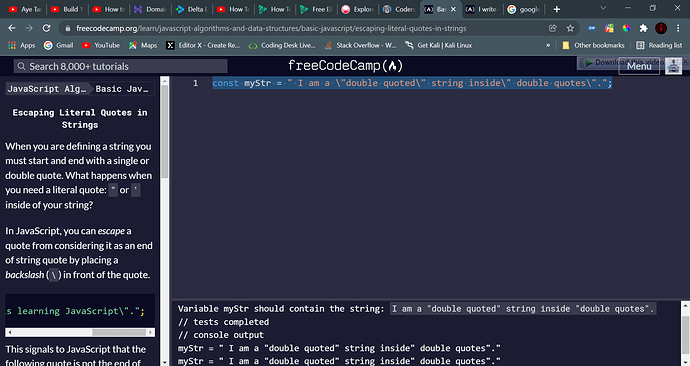
Task: Reload the freeCodeCamp page
Action: pyautogui.click(x=46, y=28)
